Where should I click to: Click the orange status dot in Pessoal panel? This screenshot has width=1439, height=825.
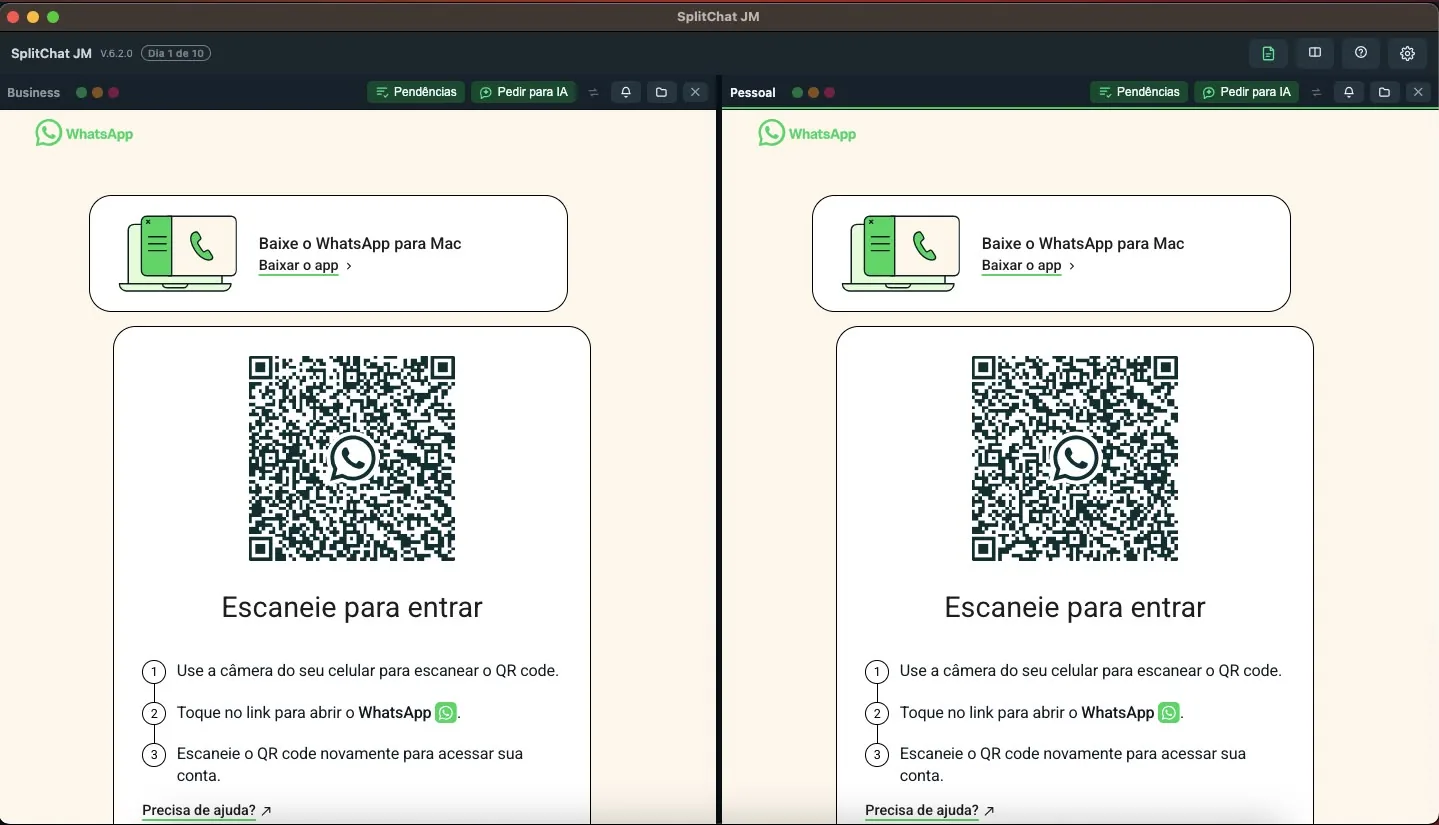tap(813, 93)
